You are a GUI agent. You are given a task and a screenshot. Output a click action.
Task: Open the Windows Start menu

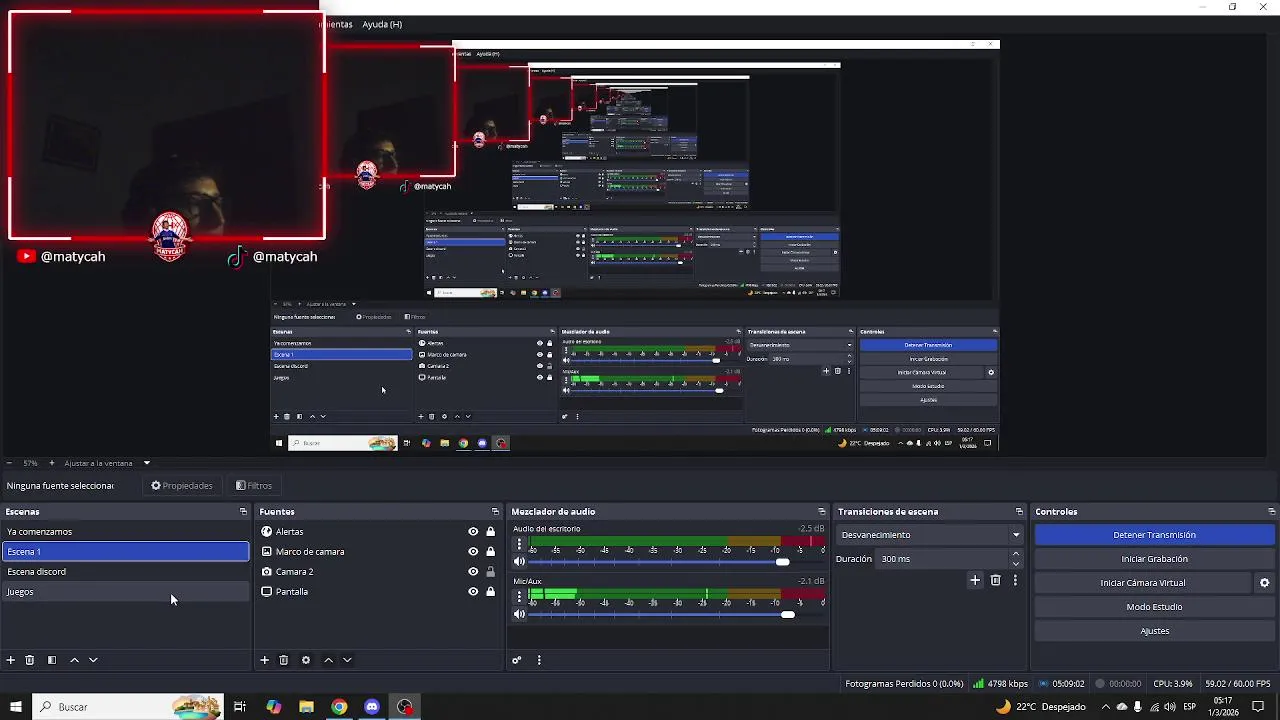[x=16, y=707]
